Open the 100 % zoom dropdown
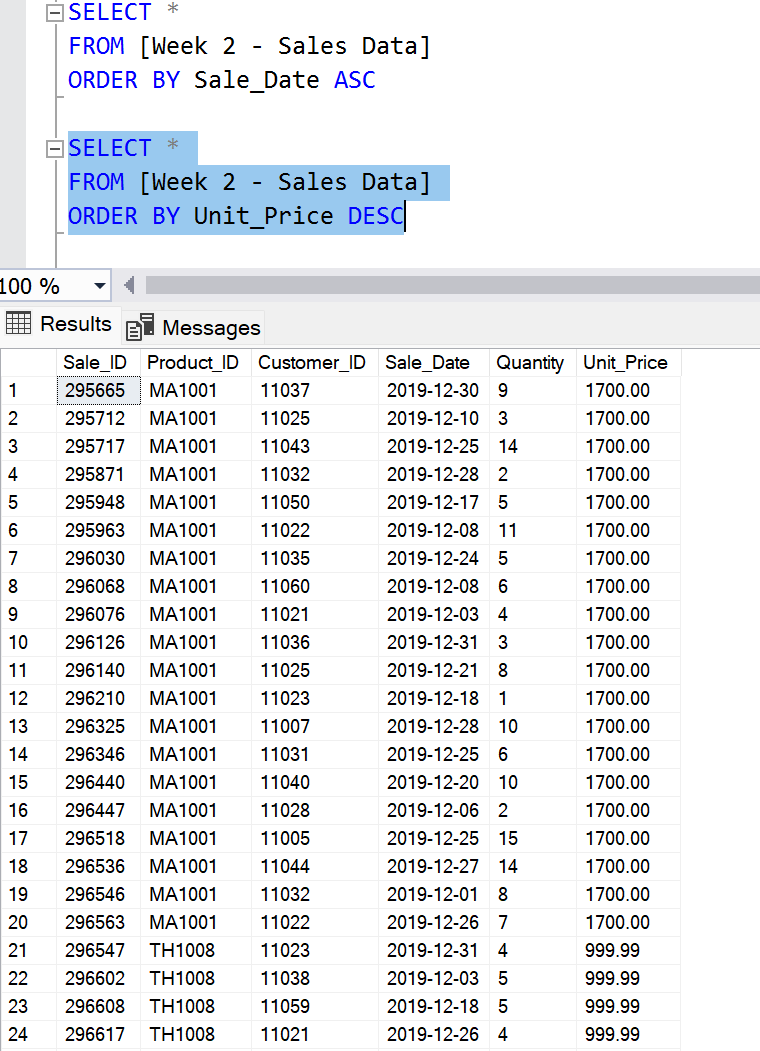The width and height of the screenshot is (760, 1051). click(100, 286)
